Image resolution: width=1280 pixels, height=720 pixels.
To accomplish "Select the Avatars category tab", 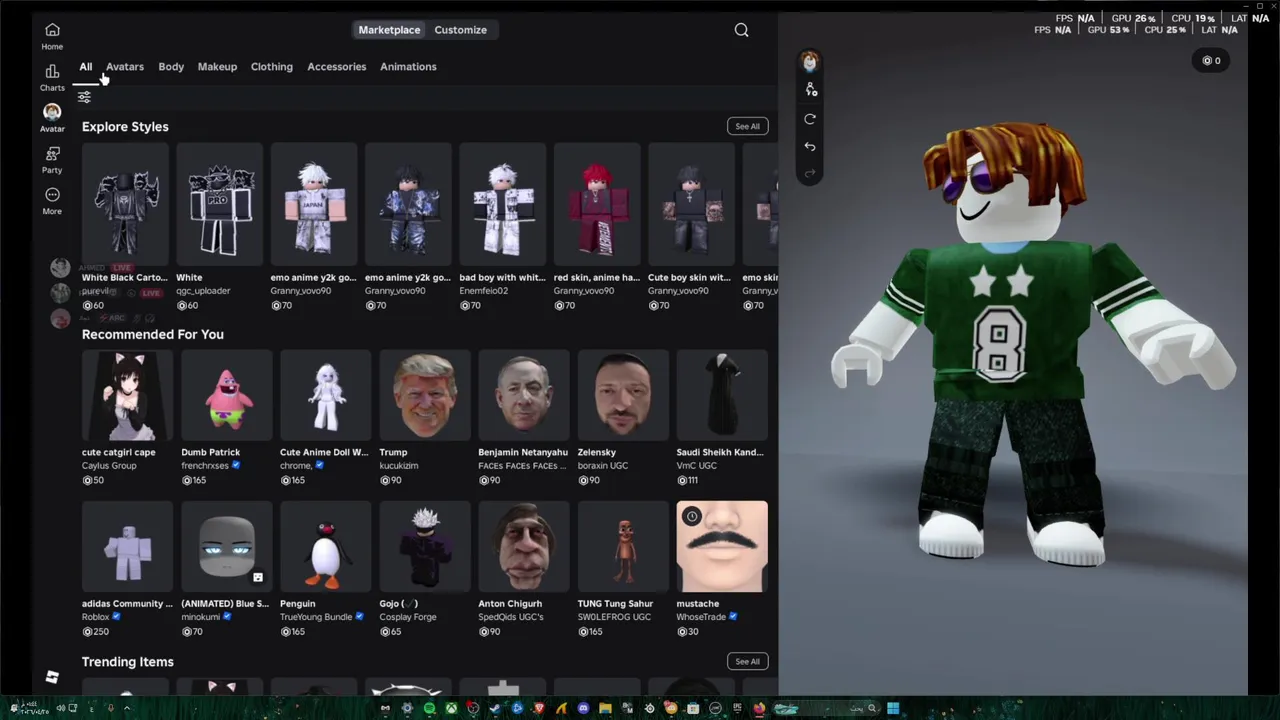I will click(125, 67).
